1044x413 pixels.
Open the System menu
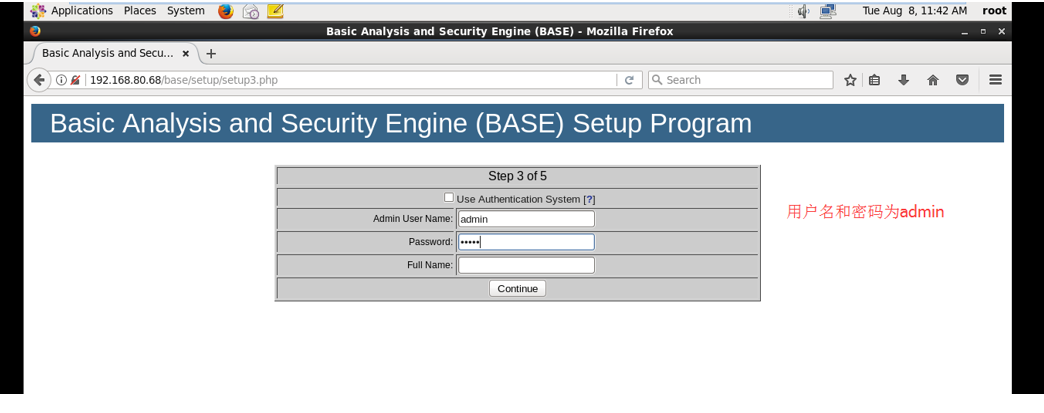point(186,11)
